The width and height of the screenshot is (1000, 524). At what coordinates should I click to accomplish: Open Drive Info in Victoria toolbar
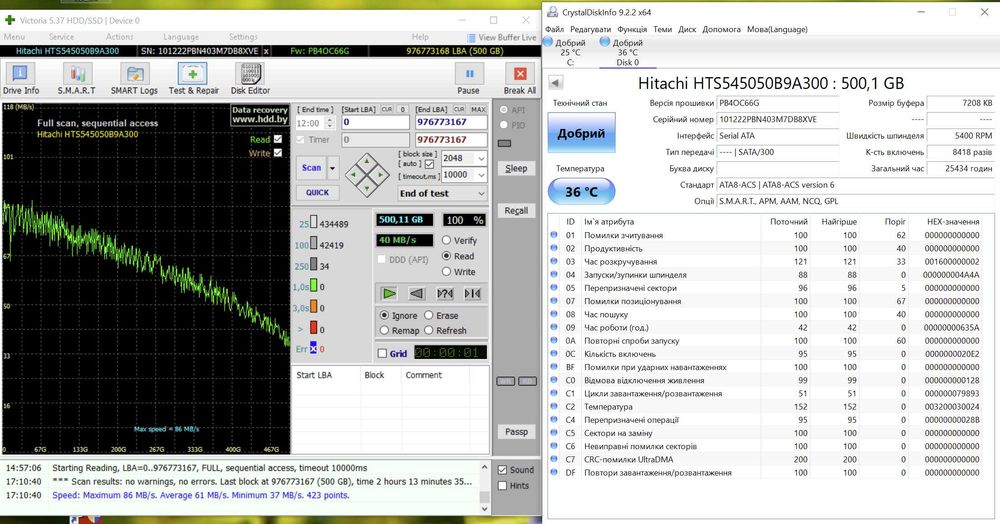(20, 79)
